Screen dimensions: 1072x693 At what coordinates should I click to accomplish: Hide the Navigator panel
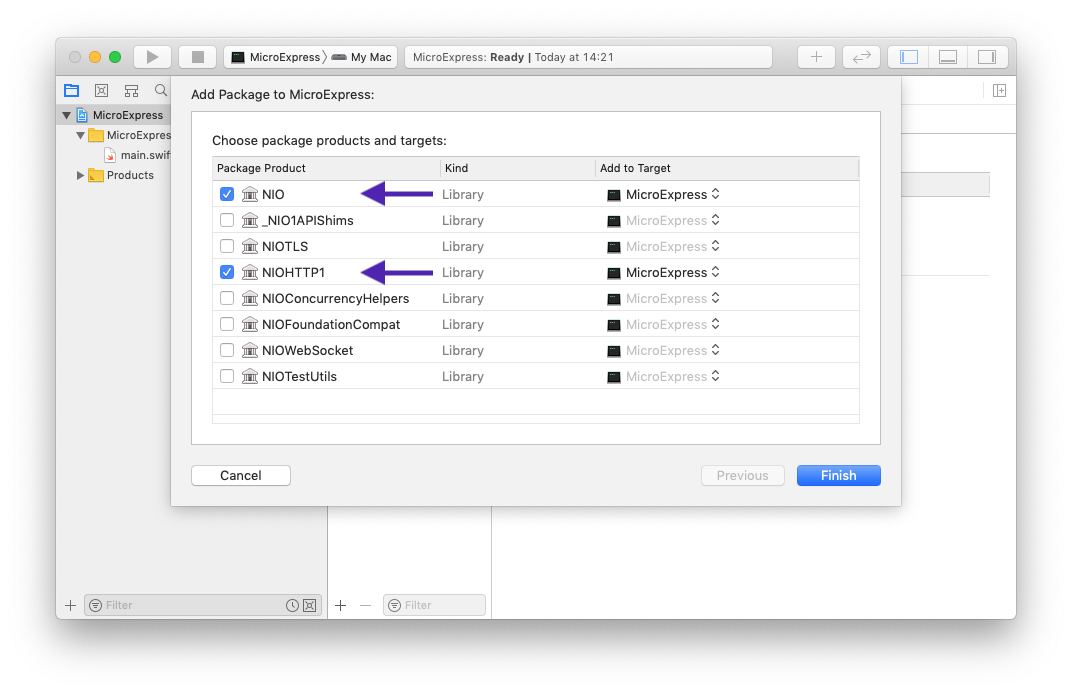click(909, 57)
